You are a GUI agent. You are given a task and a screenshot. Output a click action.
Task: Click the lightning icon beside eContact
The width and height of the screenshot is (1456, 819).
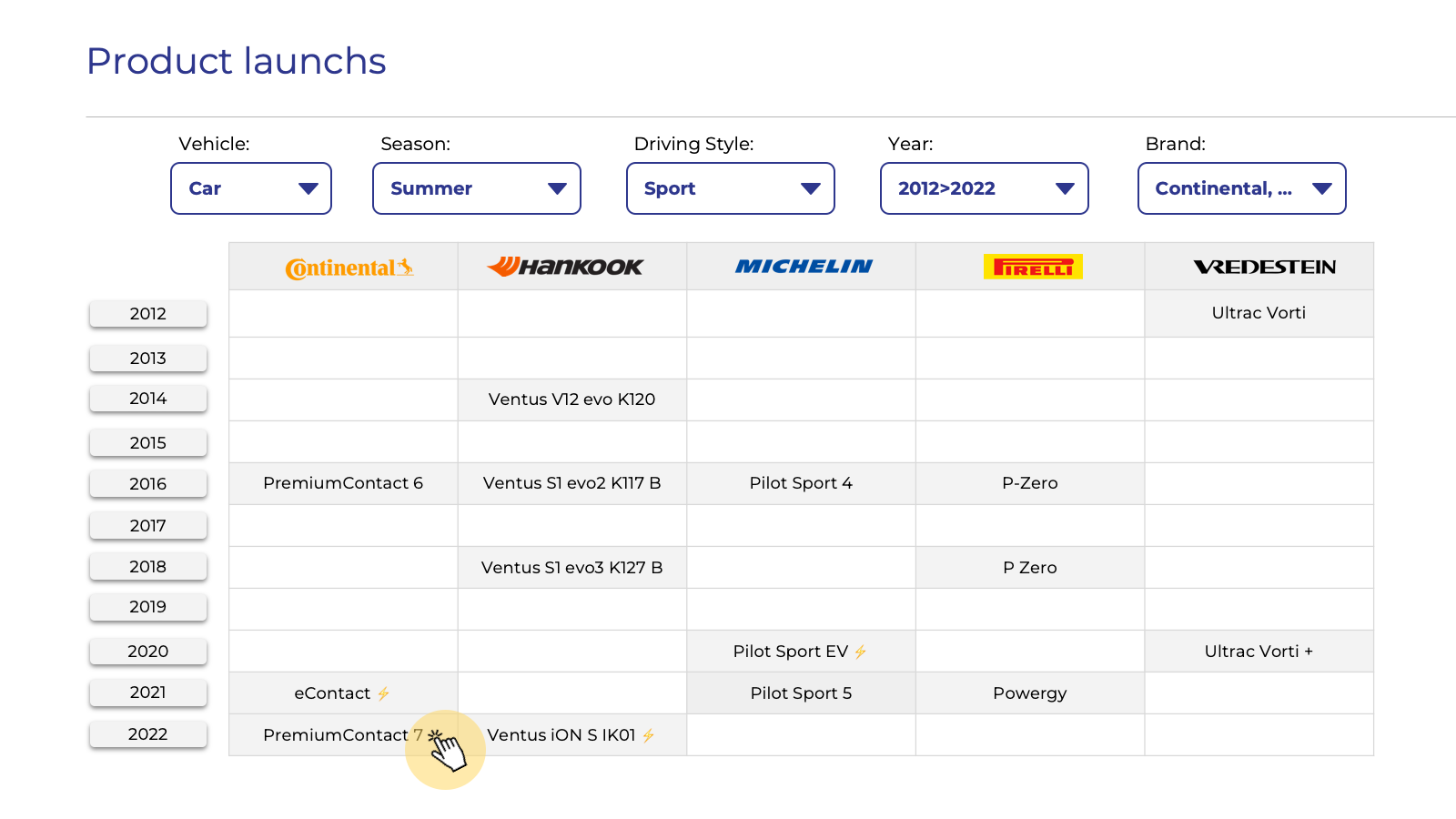[x=383, y=693]
